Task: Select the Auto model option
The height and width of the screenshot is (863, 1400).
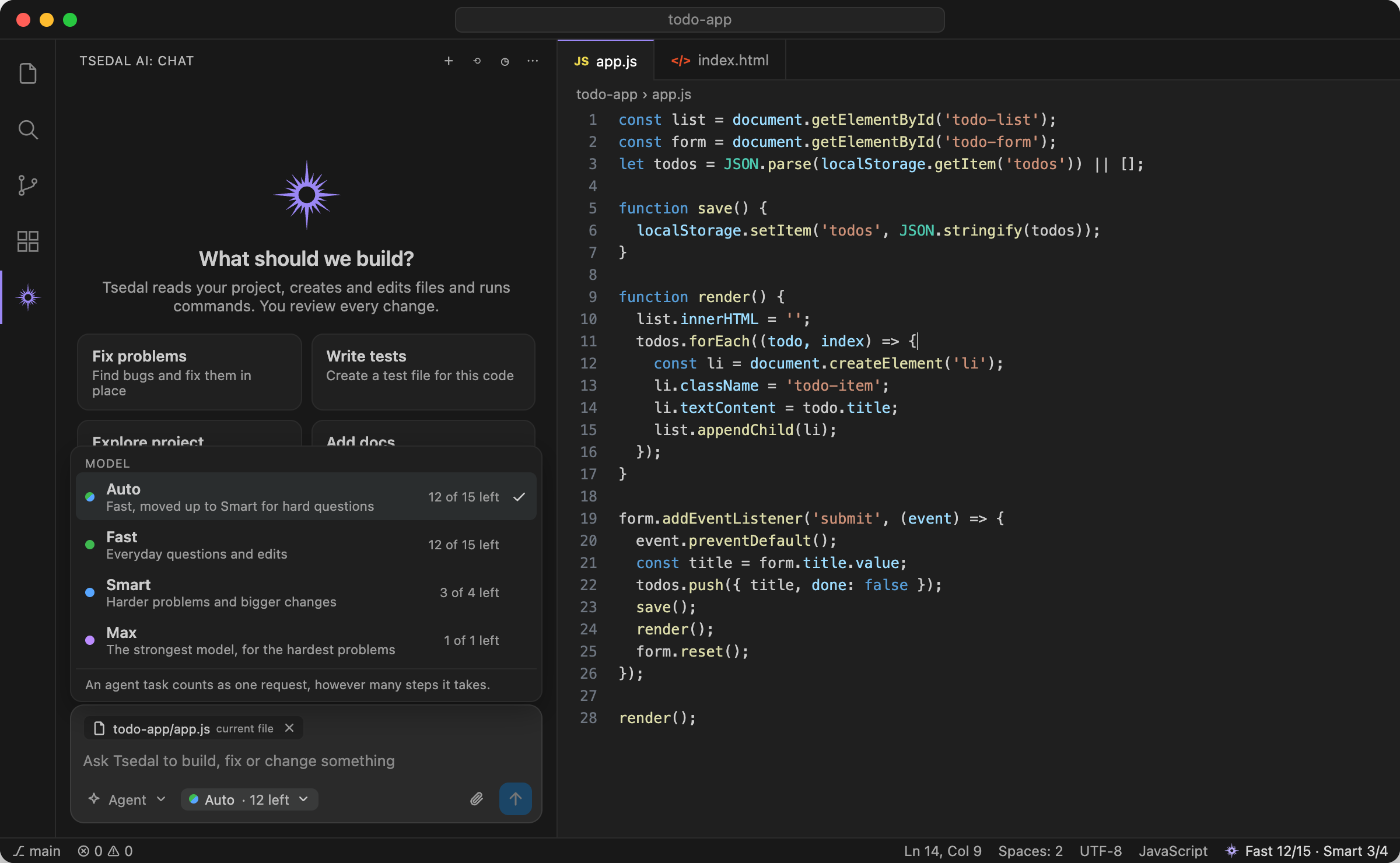Action: point(306,497)
